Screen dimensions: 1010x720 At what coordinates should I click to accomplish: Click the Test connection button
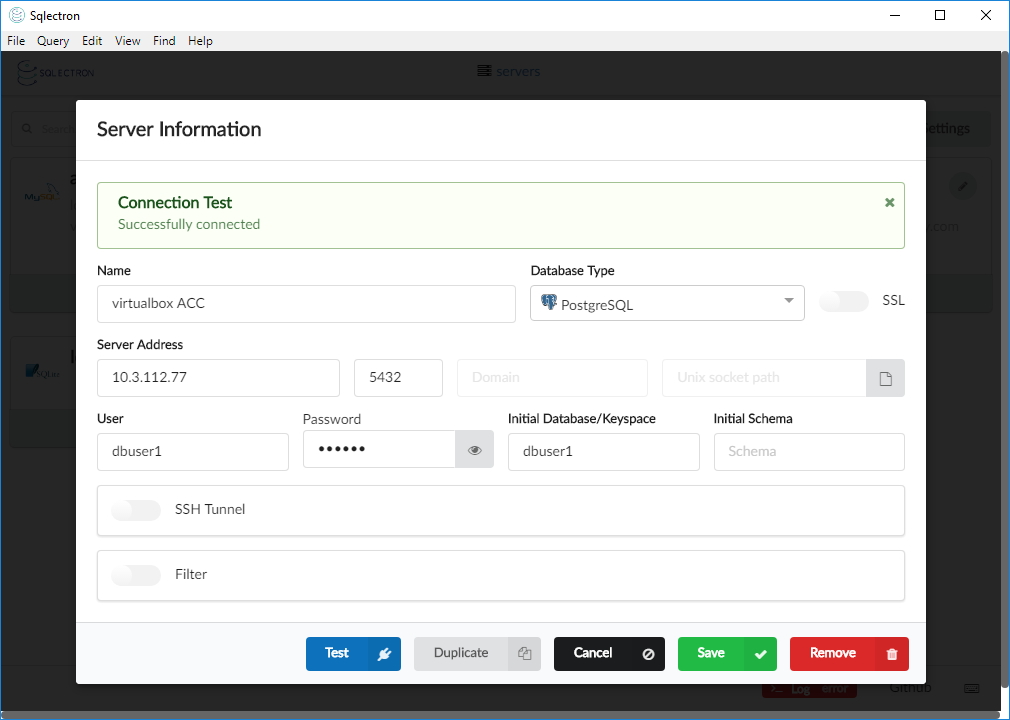click(337, 653)
